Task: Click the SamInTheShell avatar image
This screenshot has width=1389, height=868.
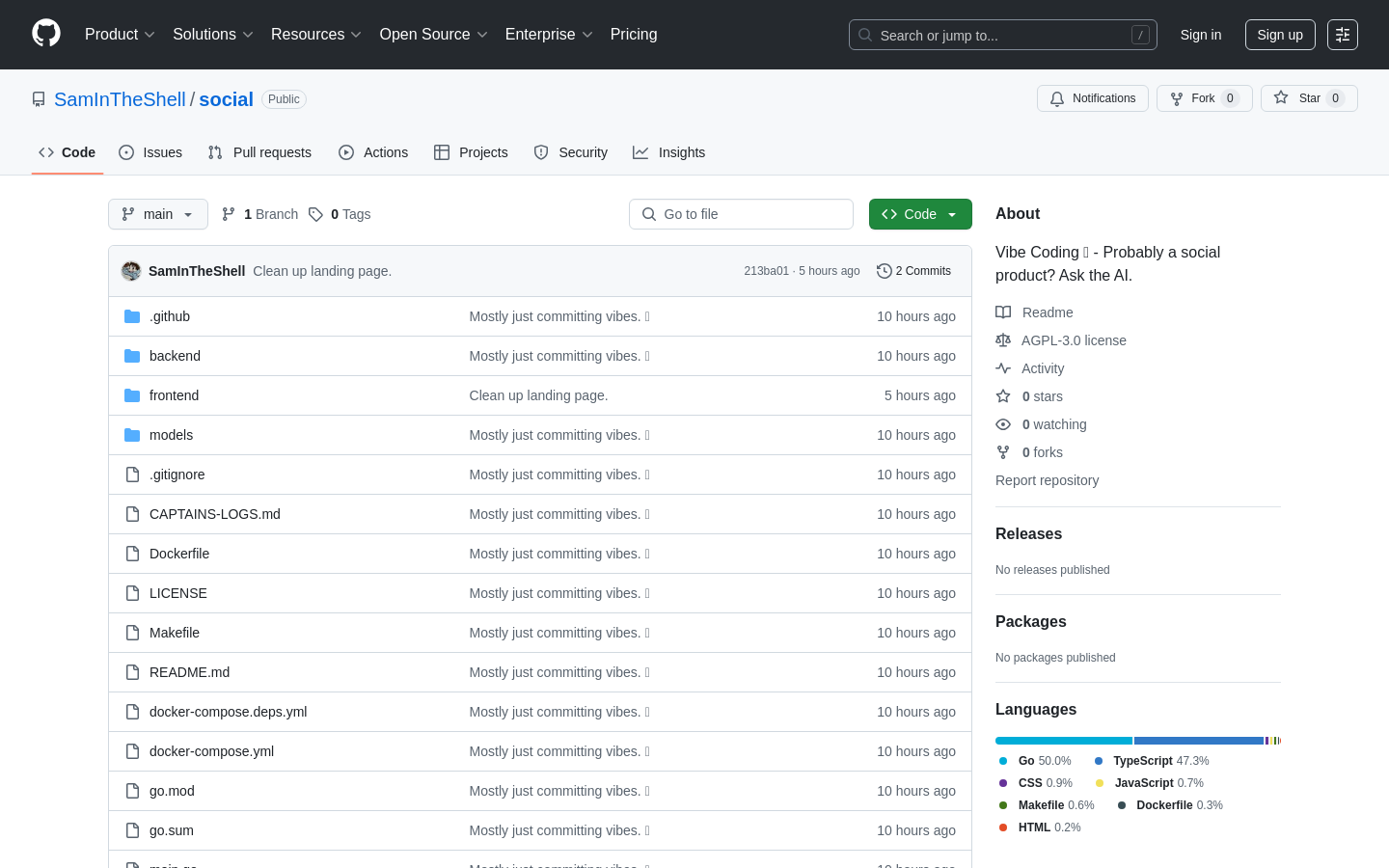Action: 131,271
